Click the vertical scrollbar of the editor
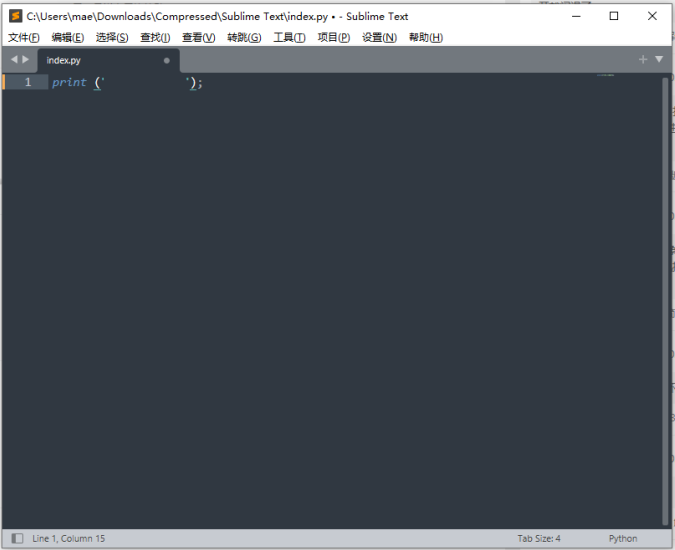The width and height of the screenshot is (675, 550). [665, 301]
